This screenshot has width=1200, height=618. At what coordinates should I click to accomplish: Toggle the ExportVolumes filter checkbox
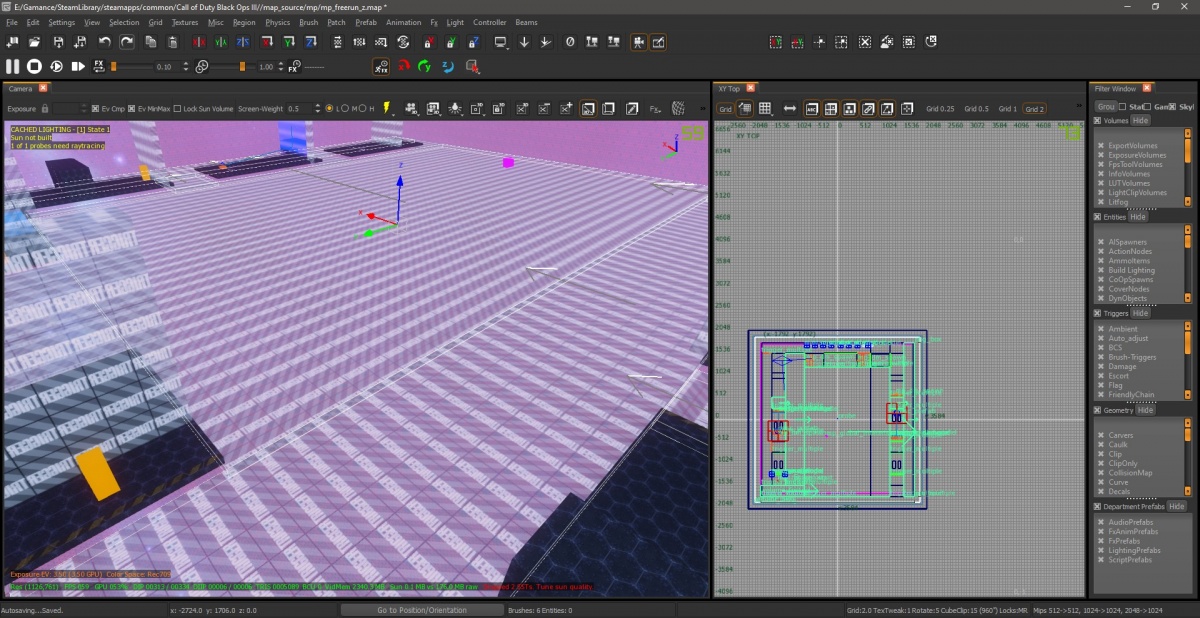click(1101, 146)
